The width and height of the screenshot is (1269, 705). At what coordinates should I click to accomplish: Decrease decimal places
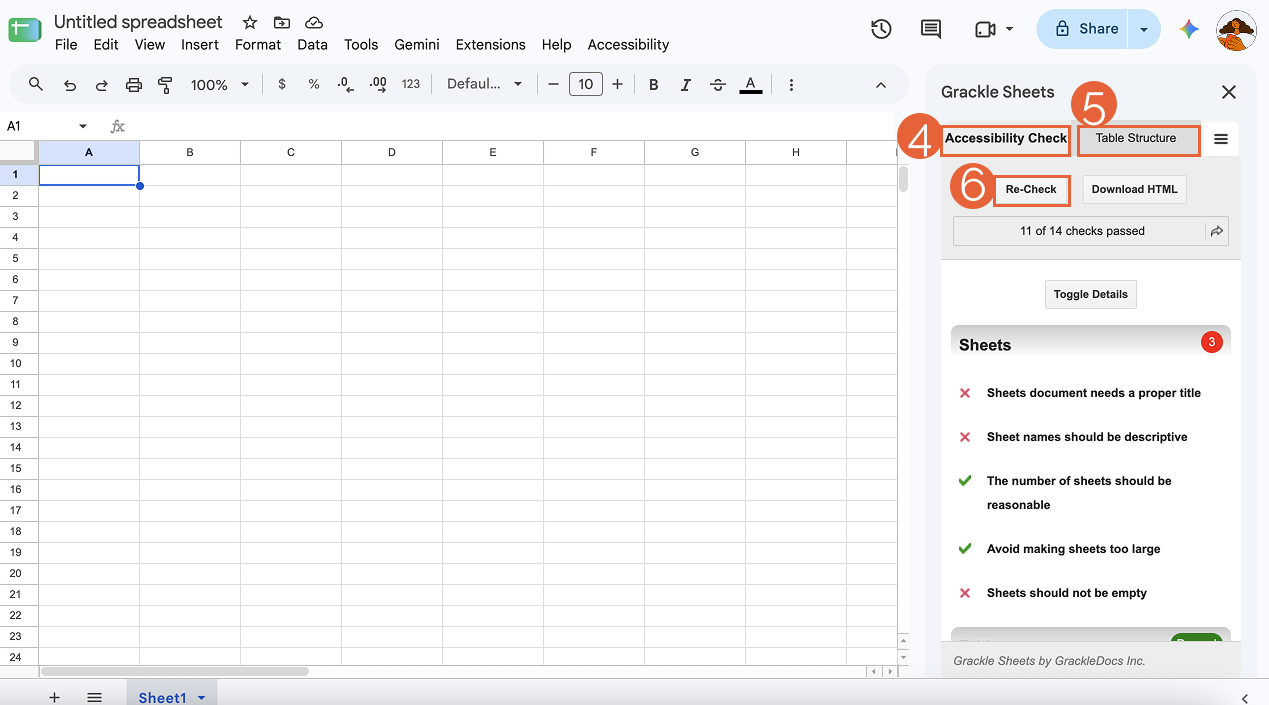(x=346, y=85)
